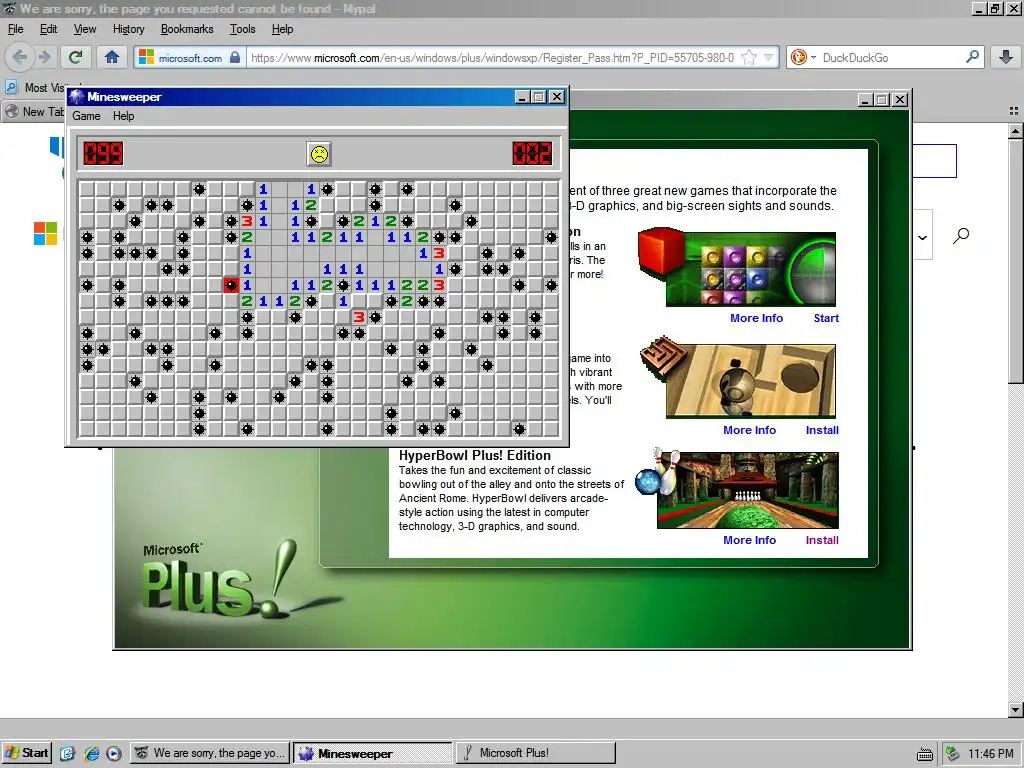The height and width of the screenshot is (768, 1024).
Task: Open the DuckDuckGo search engine selector
Action: (x=803, y=57)
